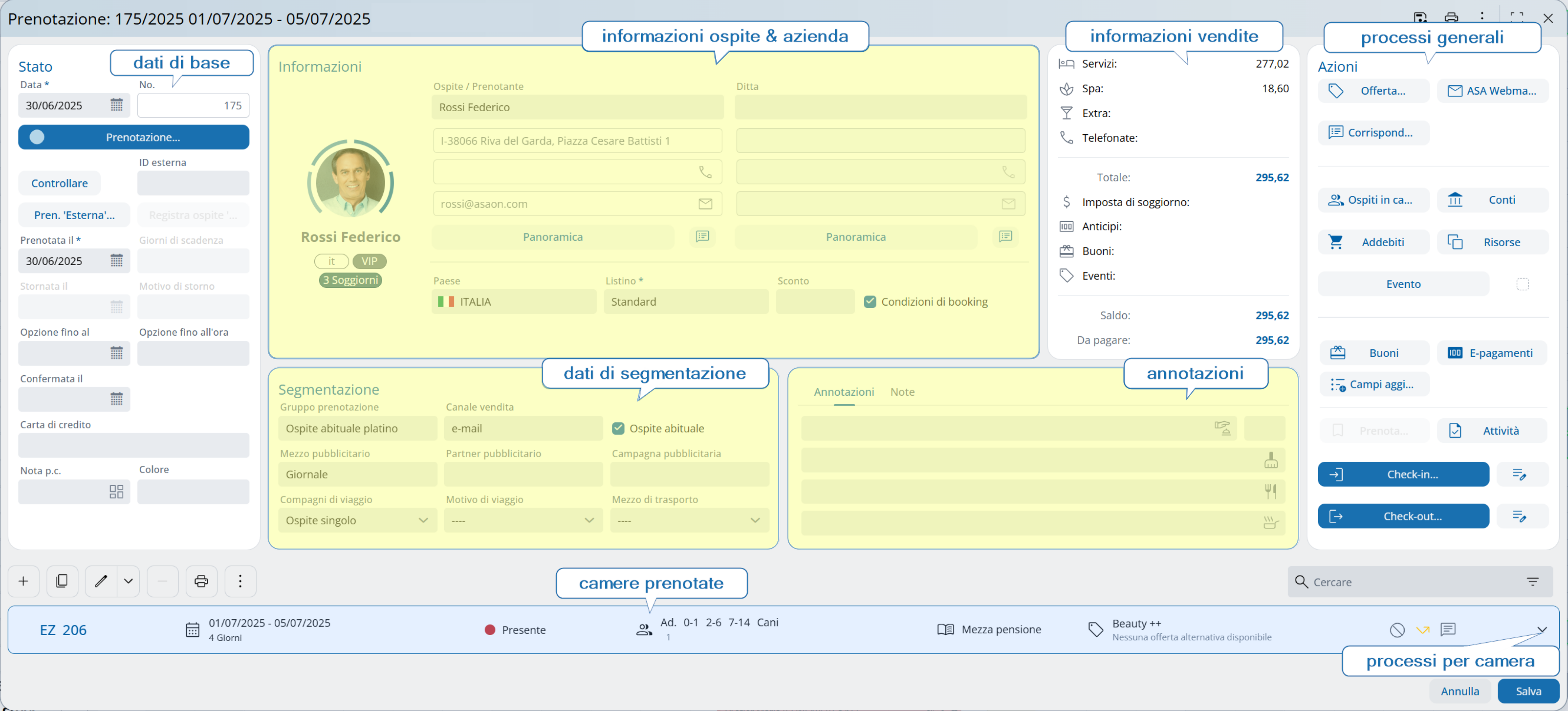Open the three-dot more options menu
This screenshot has height=711, width=1568.
click(x=240, y=581)
